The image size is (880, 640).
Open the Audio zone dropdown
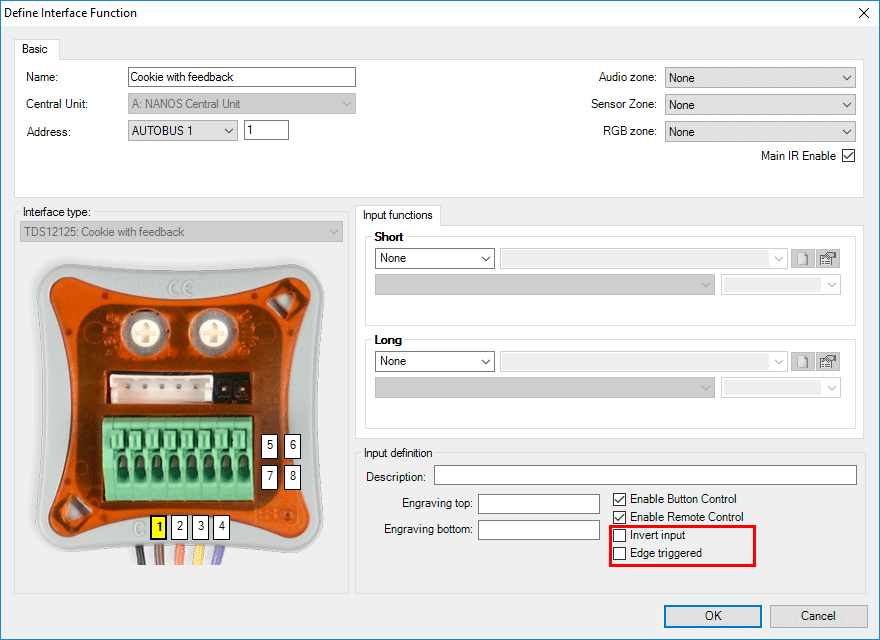(760, 78)
